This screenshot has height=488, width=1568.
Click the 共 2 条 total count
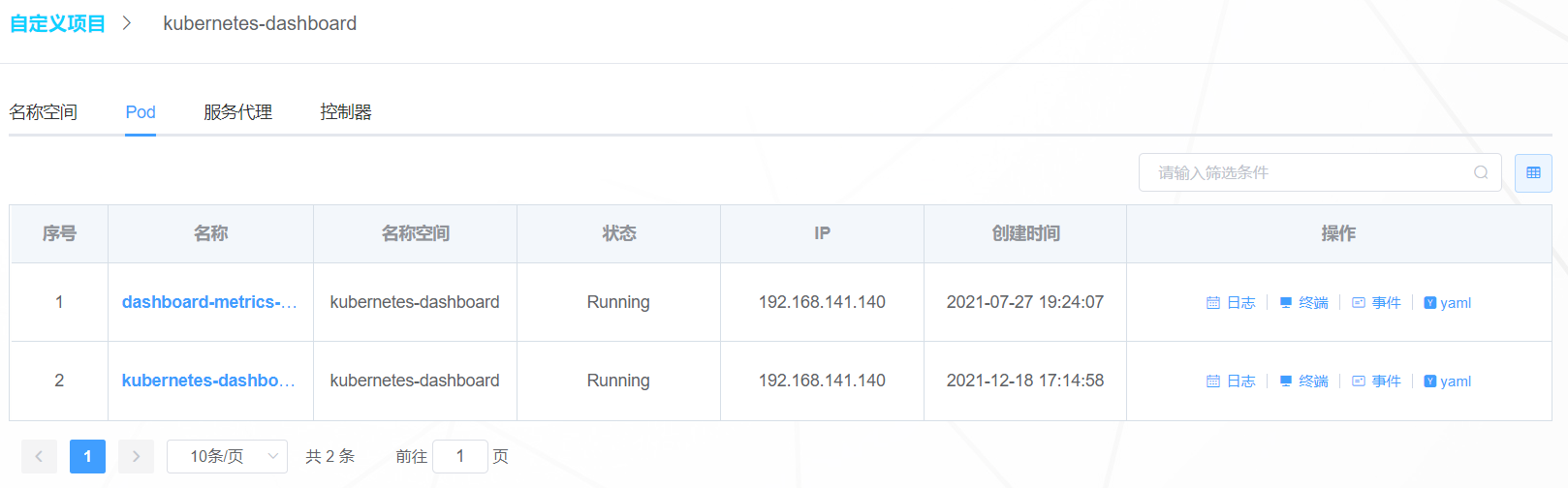pyautogui.click(x=330, y=456)
